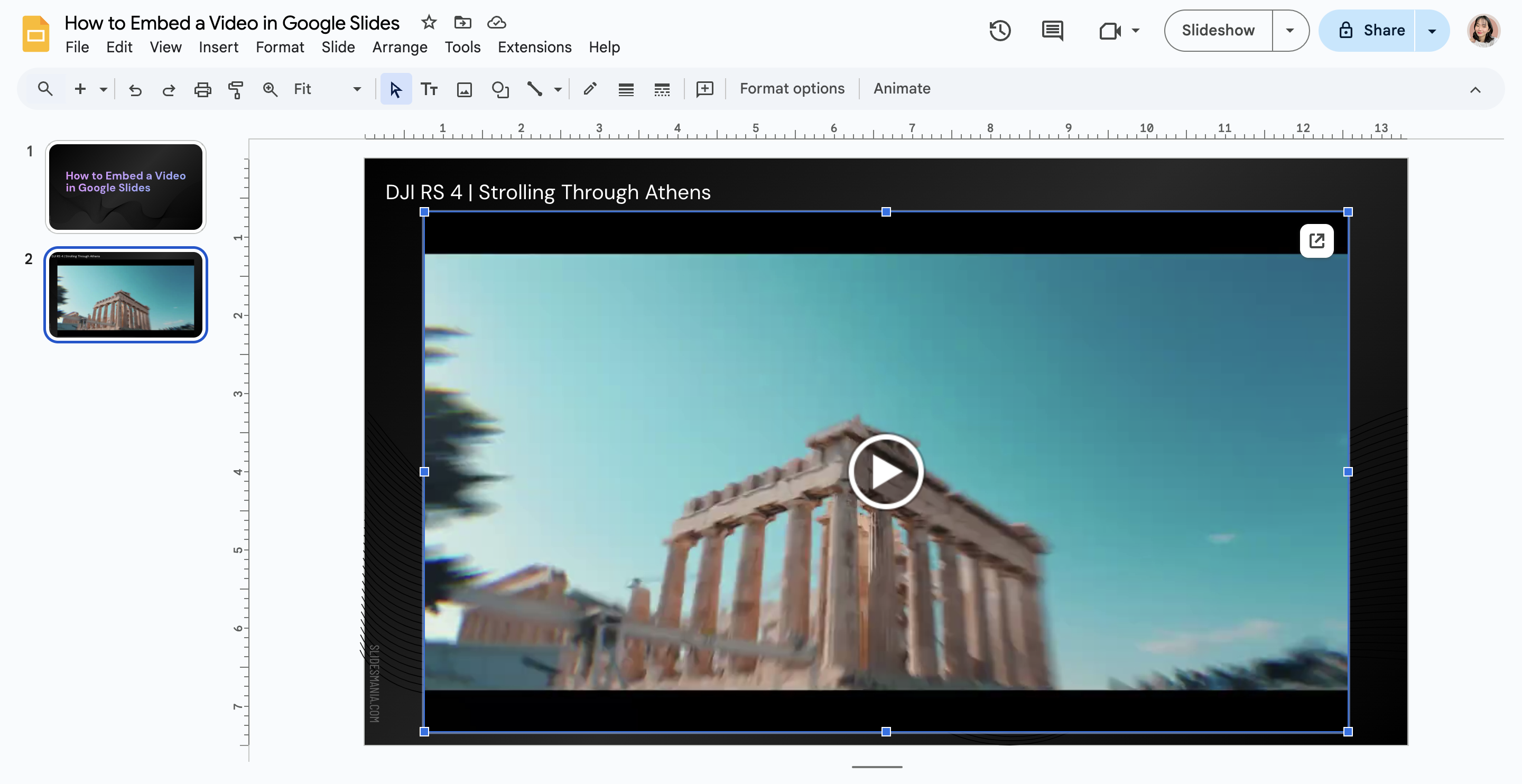This screenshot has height=784, width=1522.
Task: Play the embedded video
Action: [x=886, y=471]
